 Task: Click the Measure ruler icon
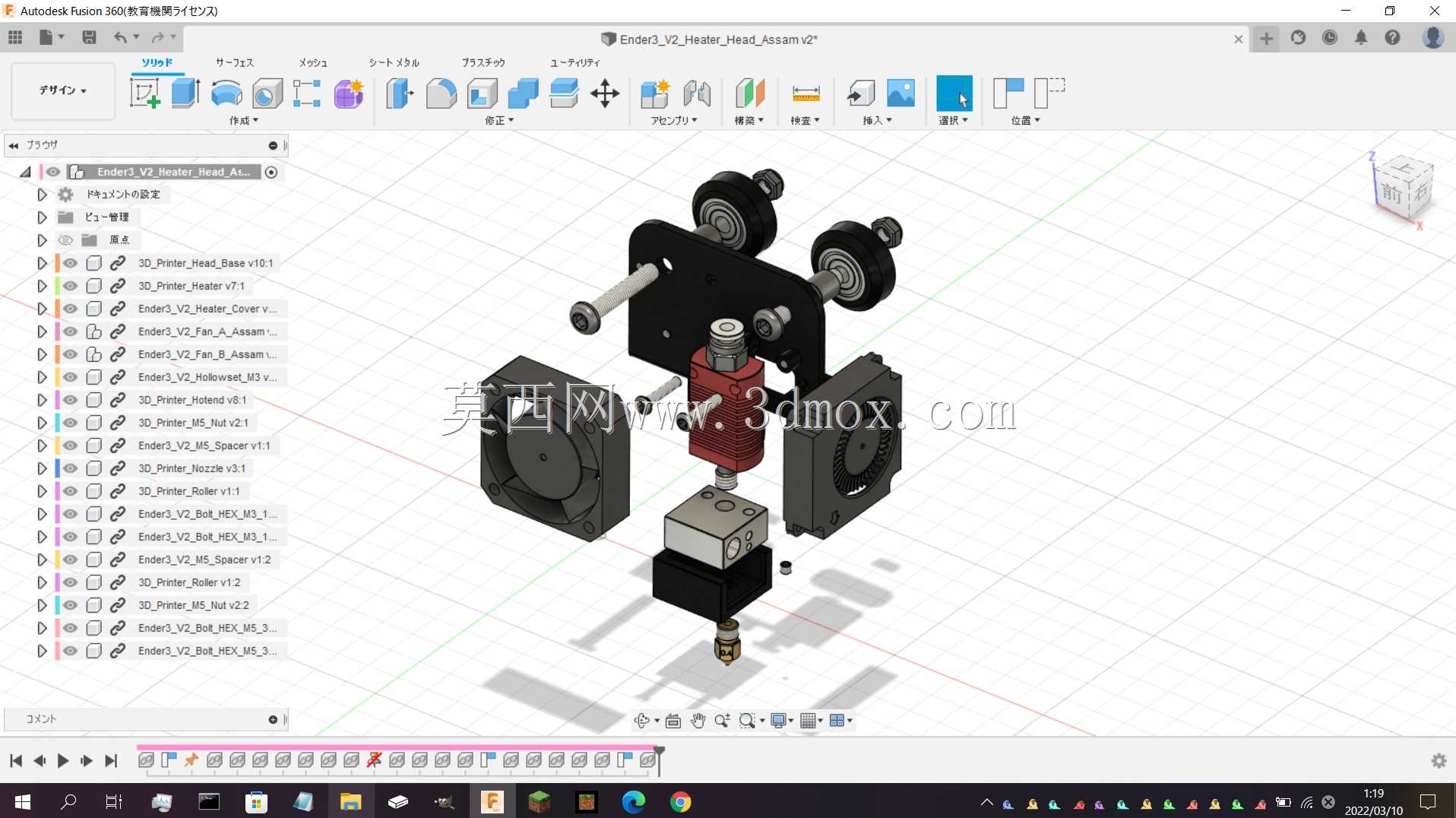[806, 94]
